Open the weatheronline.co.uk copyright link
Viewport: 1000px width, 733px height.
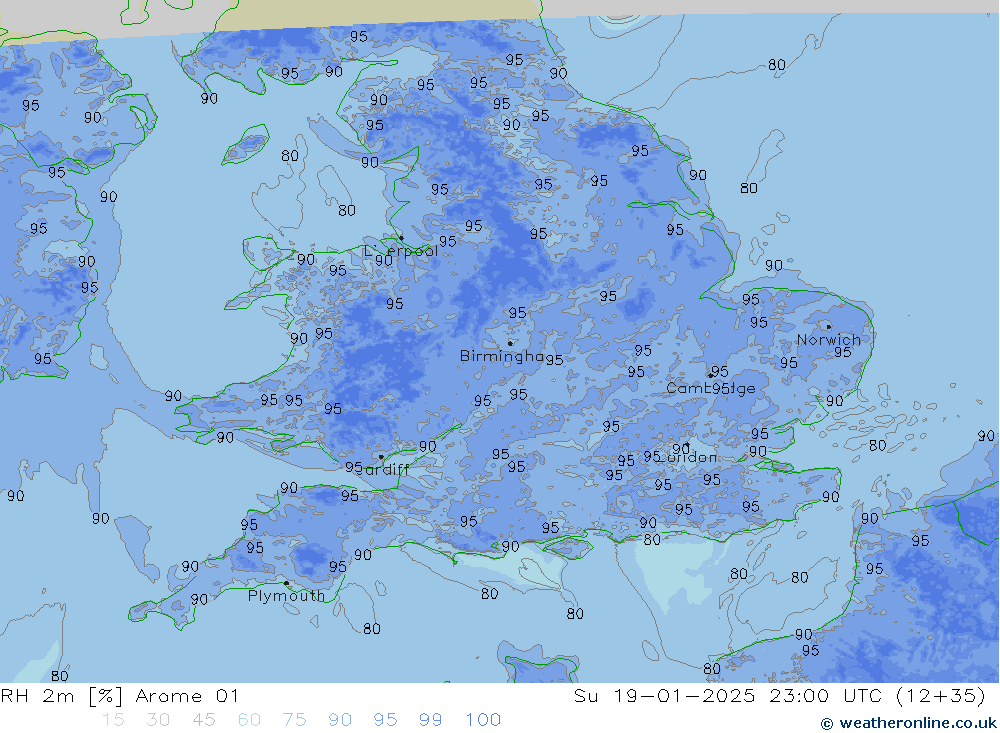[909, 723]
